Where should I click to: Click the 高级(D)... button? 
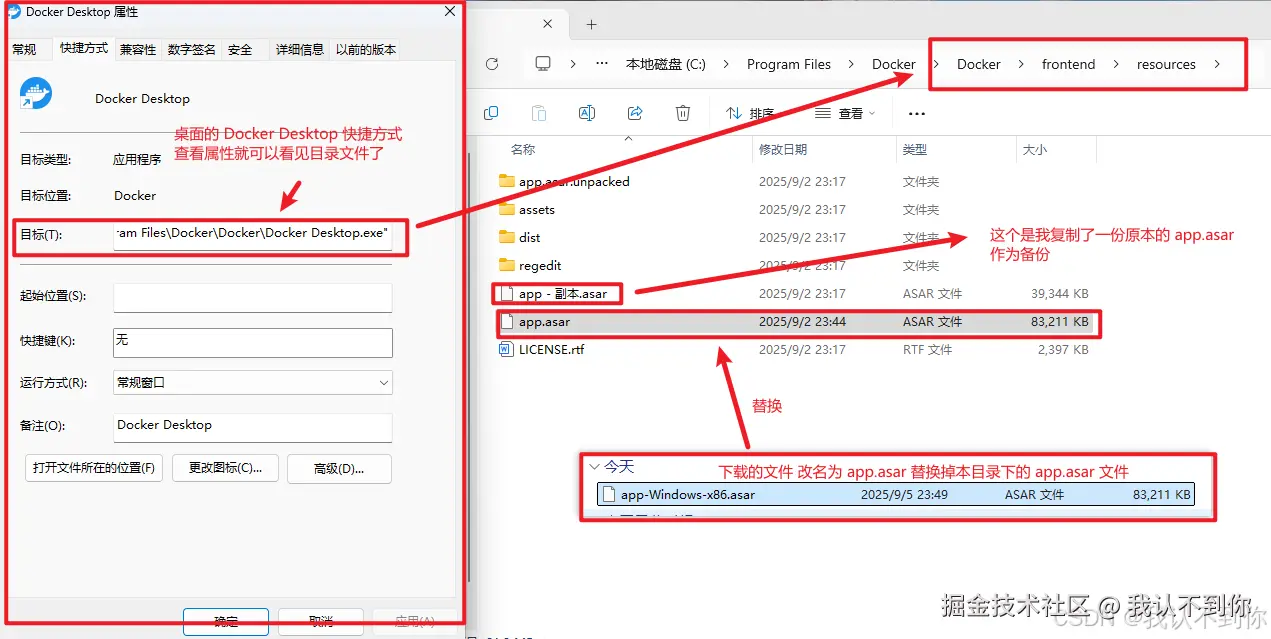pos(339,468)
